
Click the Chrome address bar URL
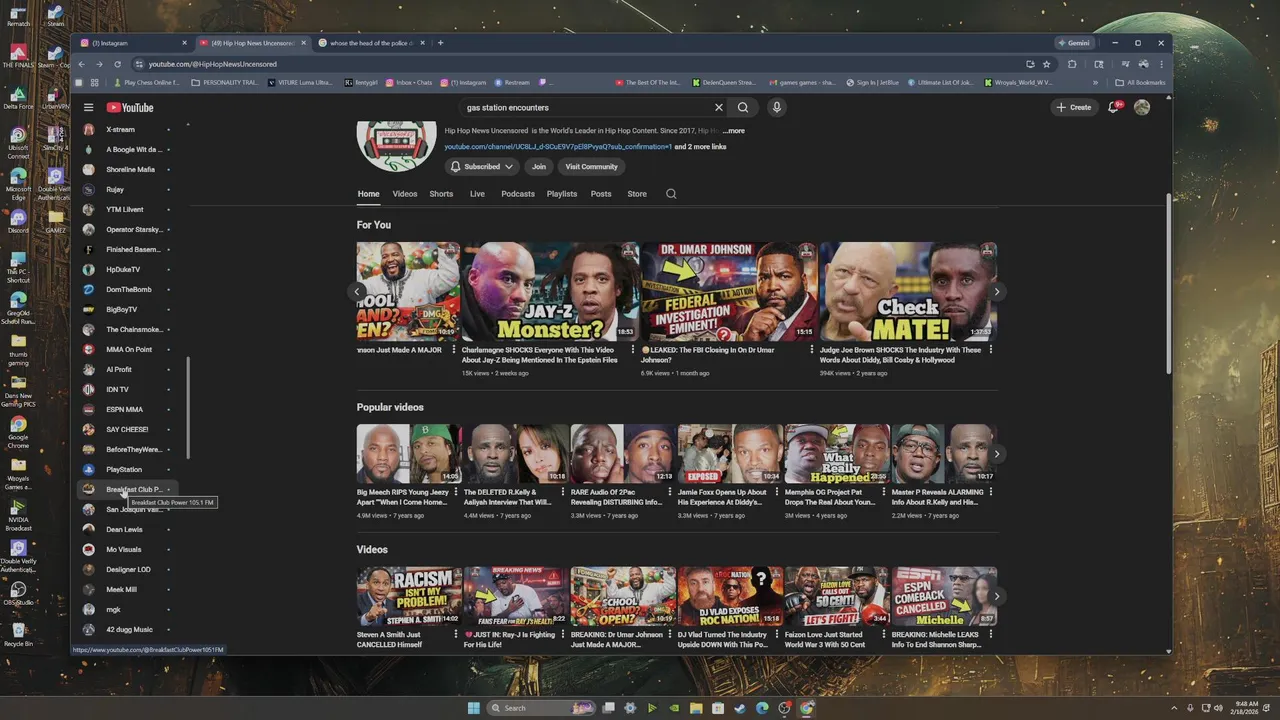coord(213,64)
